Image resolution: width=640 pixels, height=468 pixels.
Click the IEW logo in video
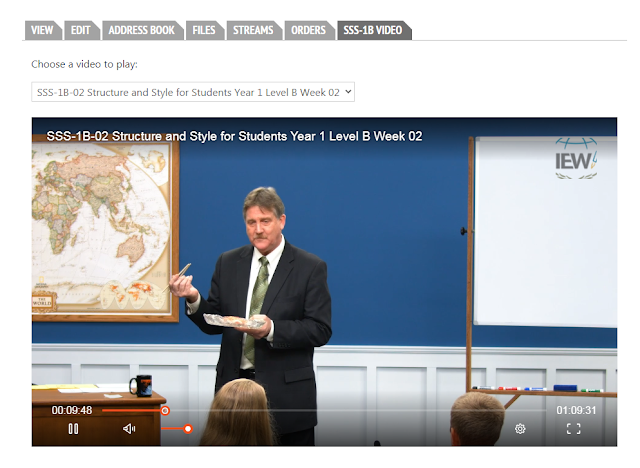click(x=576, y=159)
